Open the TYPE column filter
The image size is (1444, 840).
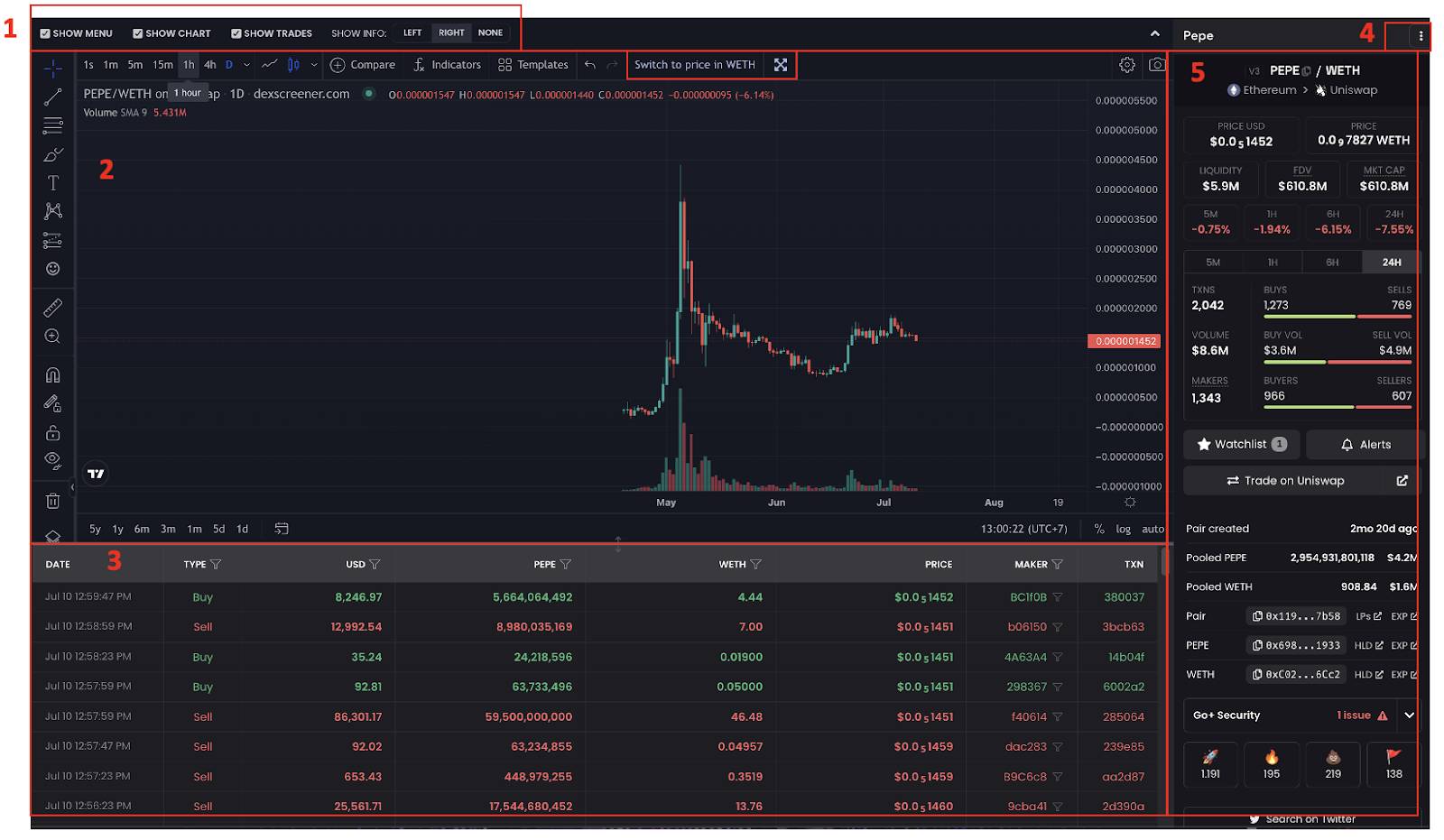[x=216, y=565]
